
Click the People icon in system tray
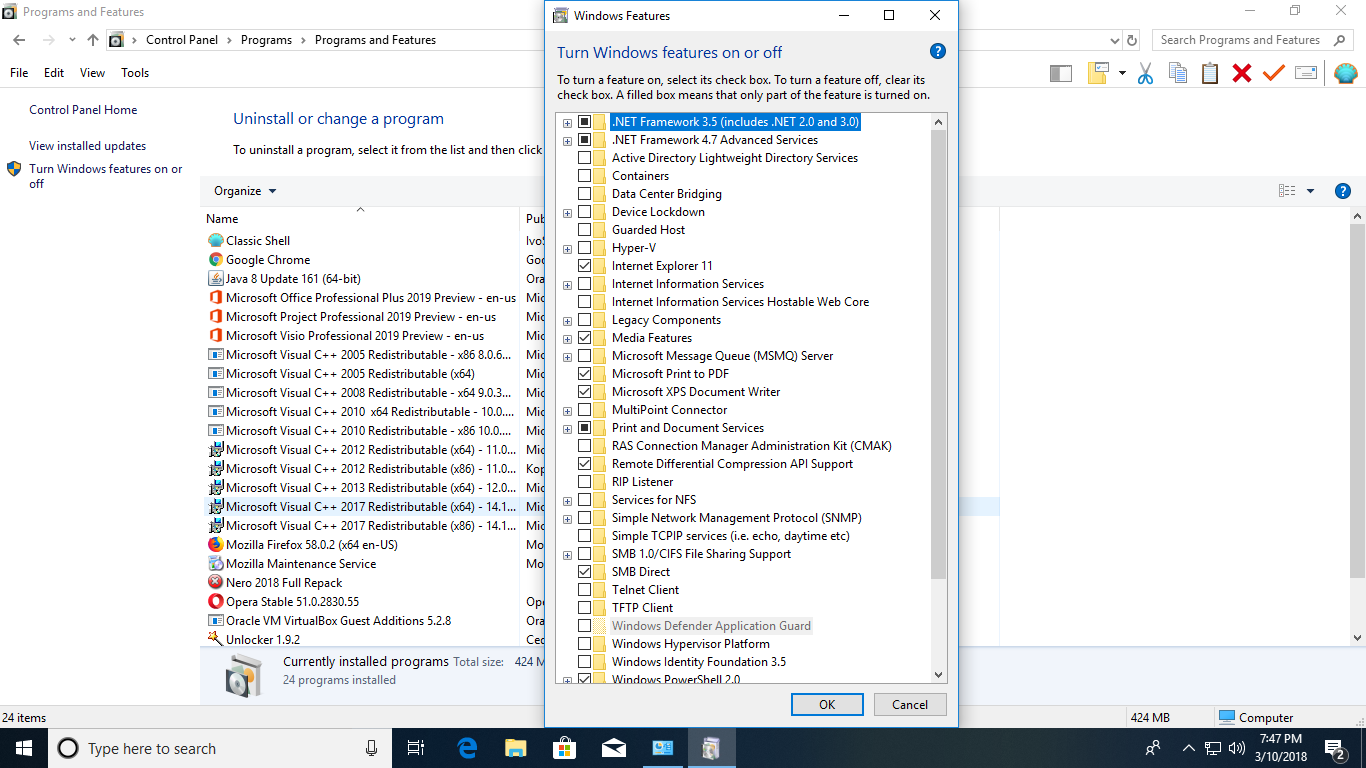click(x=1153, y=748)
